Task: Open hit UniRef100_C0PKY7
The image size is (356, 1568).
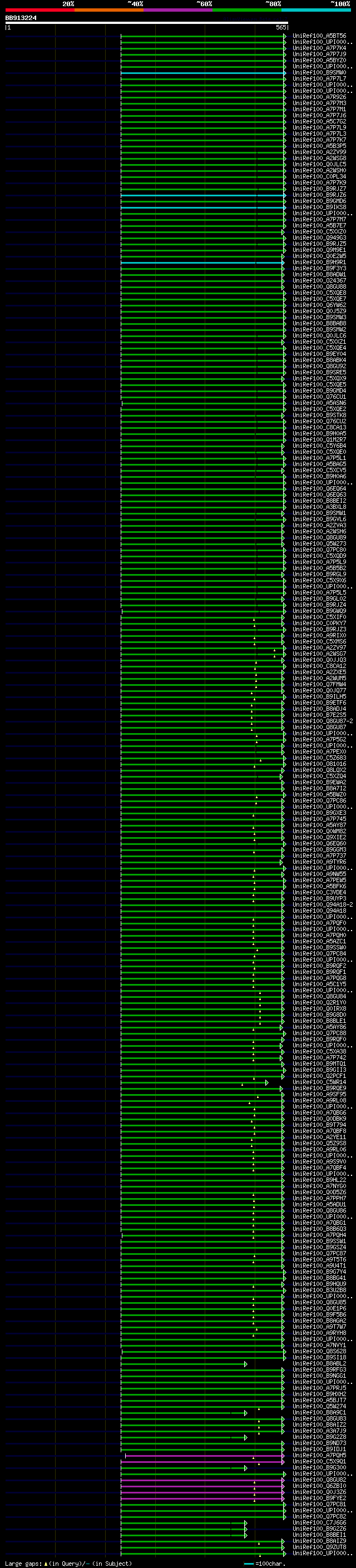Action: click(x=319, y=624)
